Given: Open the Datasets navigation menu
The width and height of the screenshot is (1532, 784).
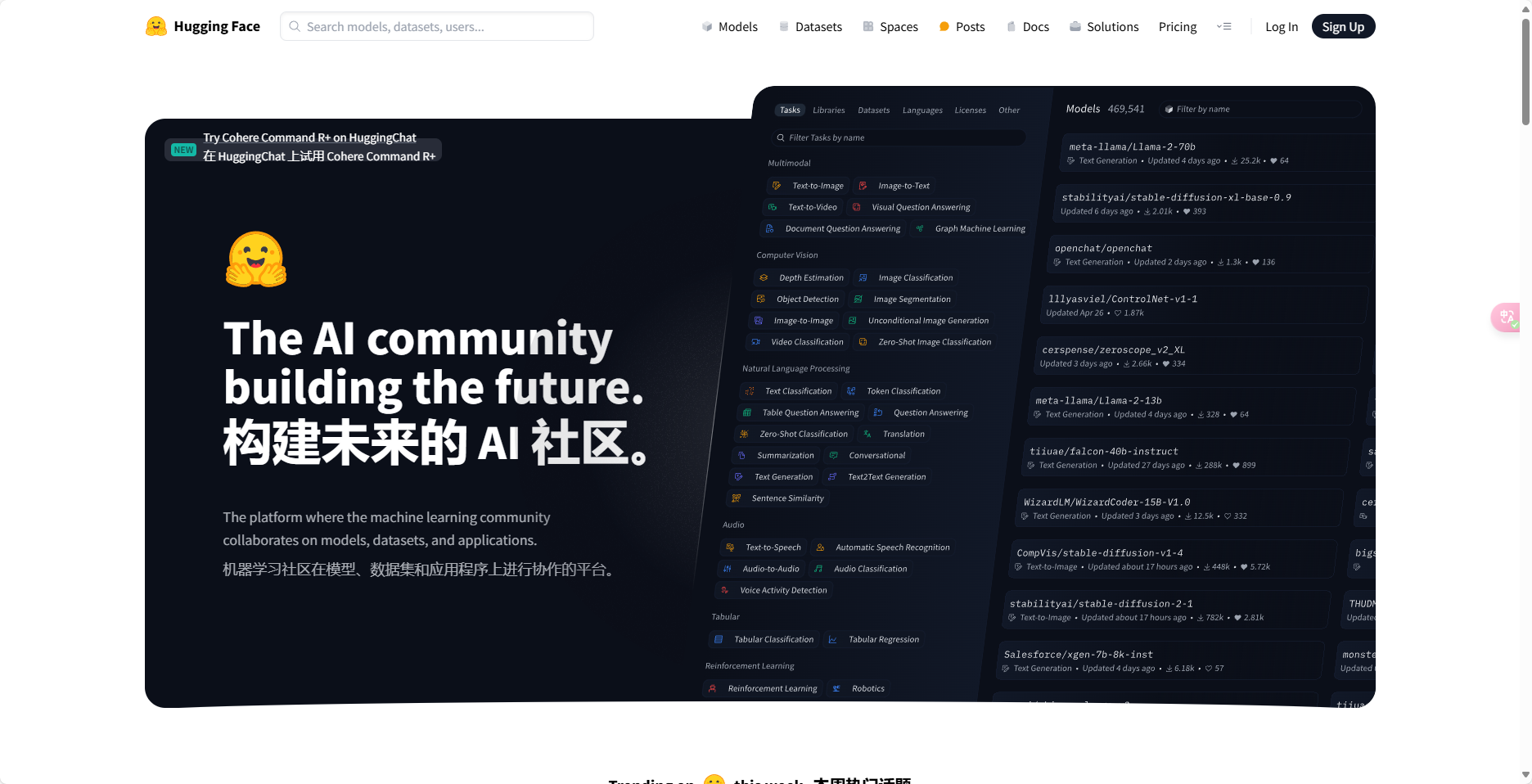Looking at the screenshot, I should tap(810, 26).
